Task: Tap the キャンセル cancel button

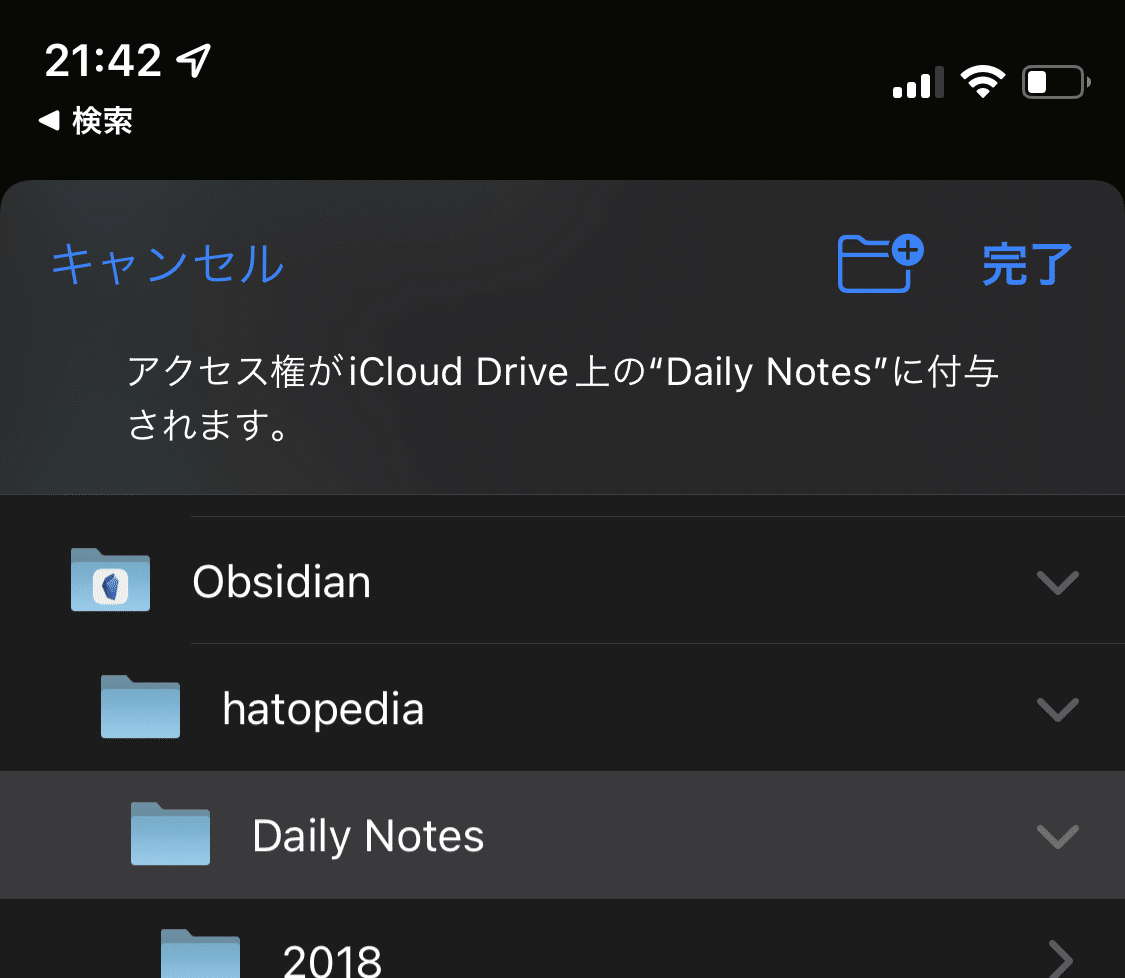Action: [x=168, y=264]
